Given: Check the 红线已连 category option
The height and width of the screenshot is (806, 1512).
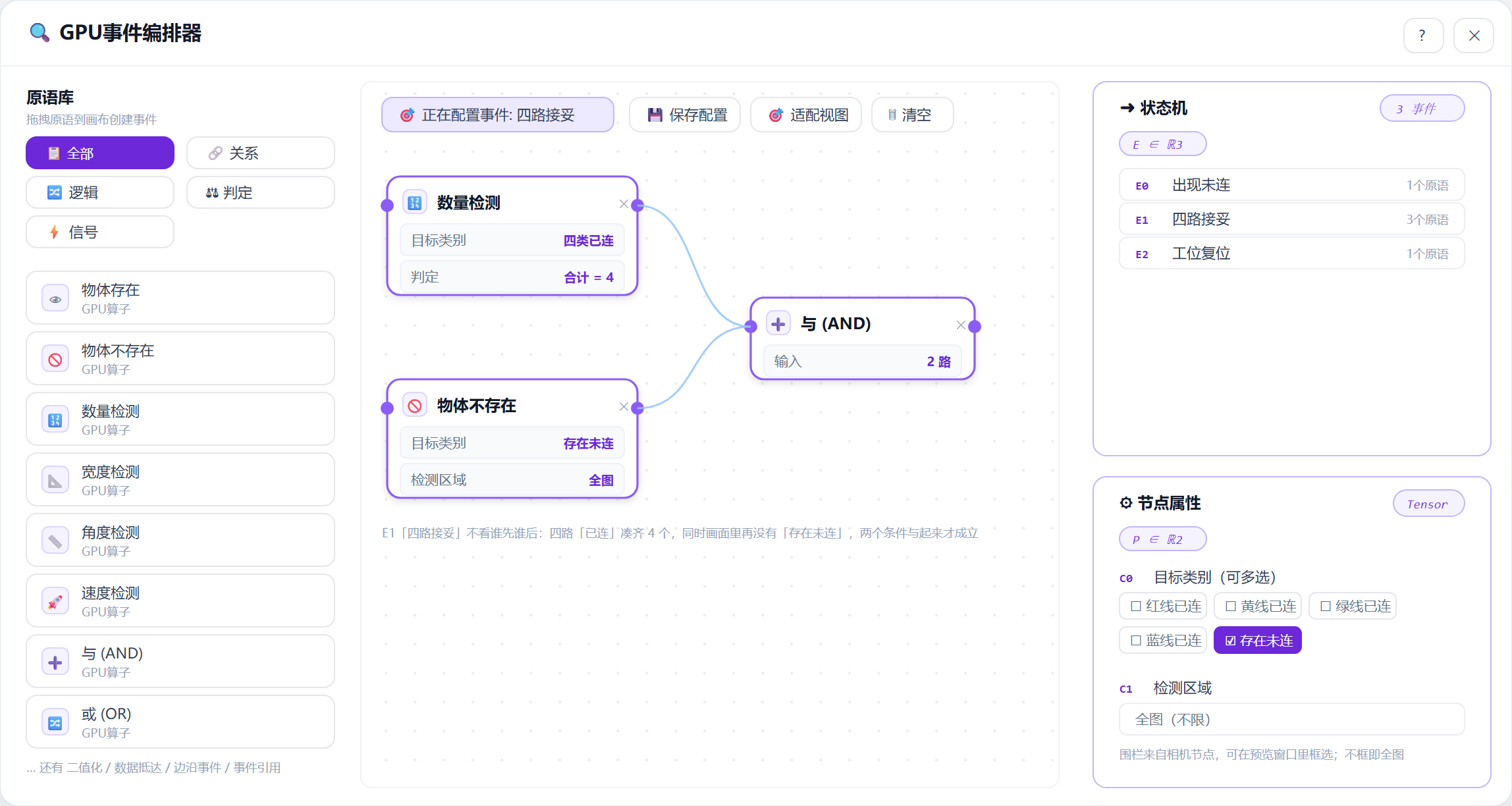Looking at the screenshot, I should pyautogui.click(x=1163, y=606).
